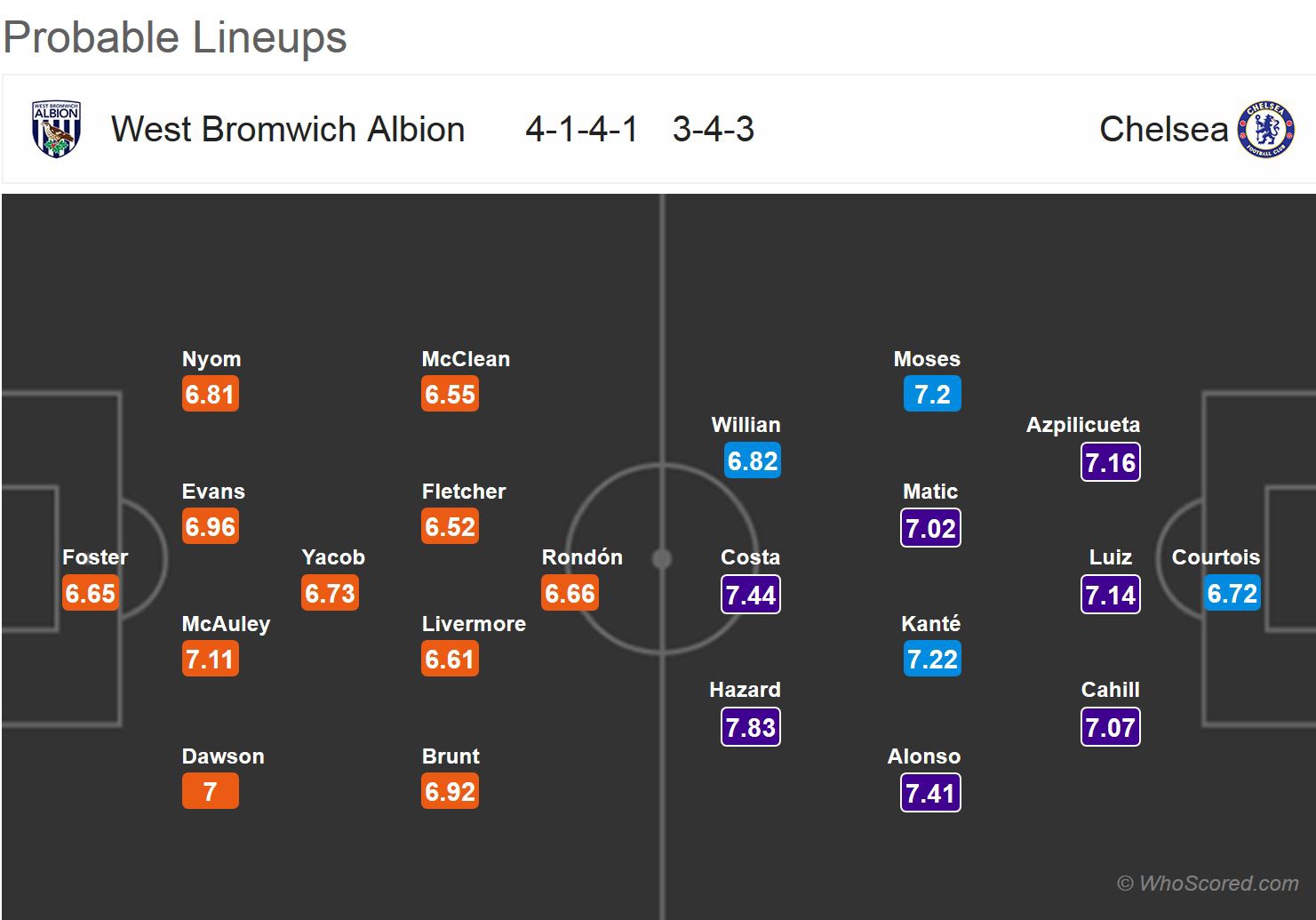Image resolution: width=1316 pixels, height=920 pixels.
Task: Click the 4-1-4-1 formation text
Action: (582, 130)
